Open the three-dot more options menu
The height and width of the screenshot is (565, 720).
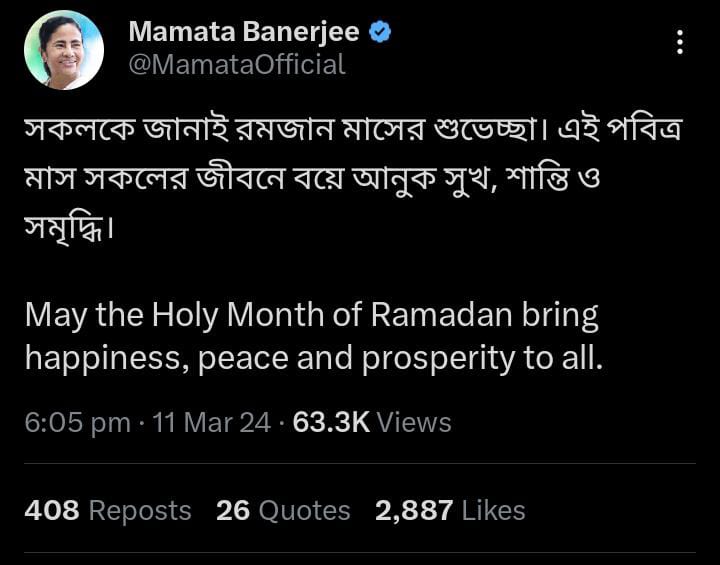[x=680, y=42]
